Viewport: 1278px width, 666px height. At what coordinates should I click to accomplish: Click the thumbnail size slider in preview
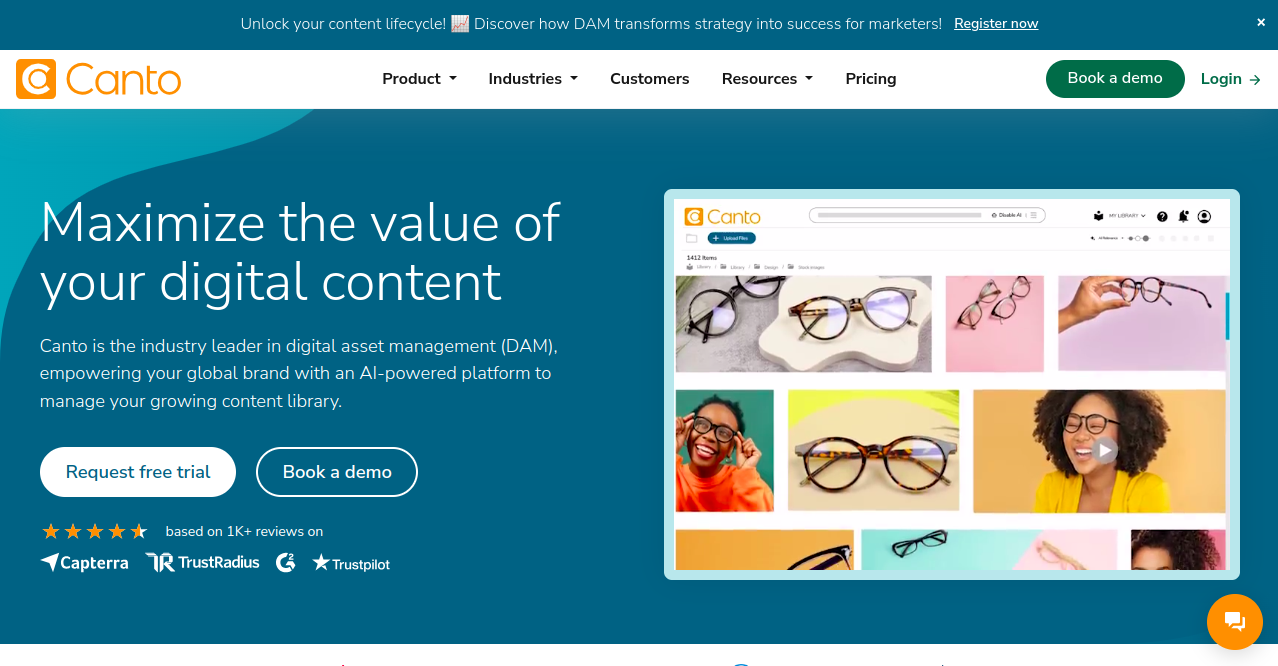click(x=1138, y=238)
